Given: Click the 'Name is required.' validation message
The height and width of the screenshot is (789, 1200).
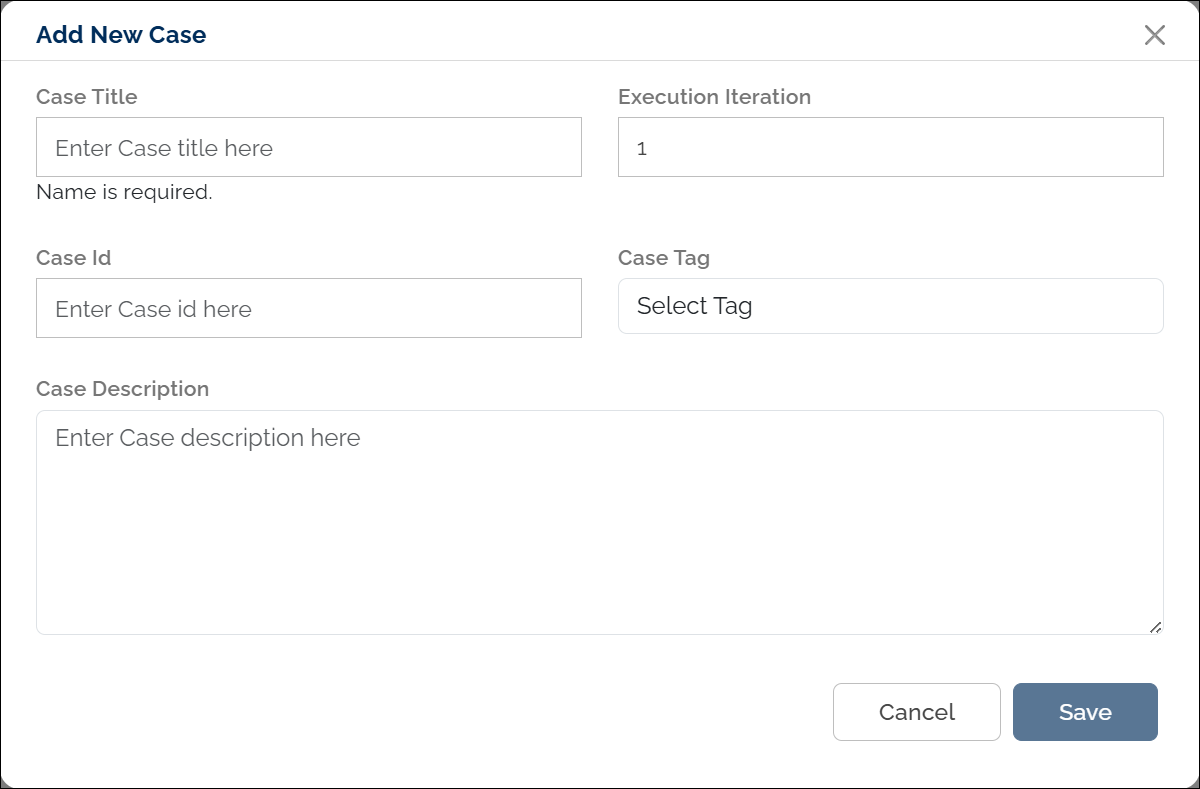Looking at the screenshot, I should tap(124, 192).
